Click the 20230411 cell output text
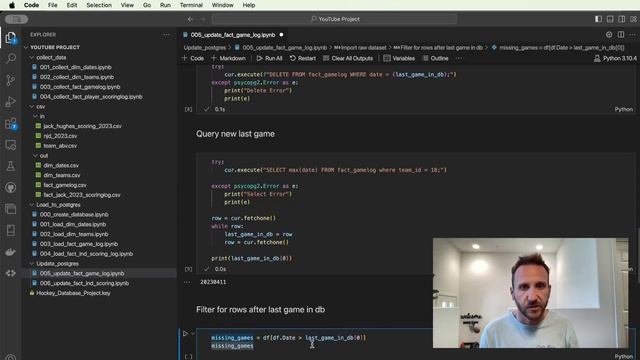The width and height of the screenshot is (640, 360). coord(213,282)
